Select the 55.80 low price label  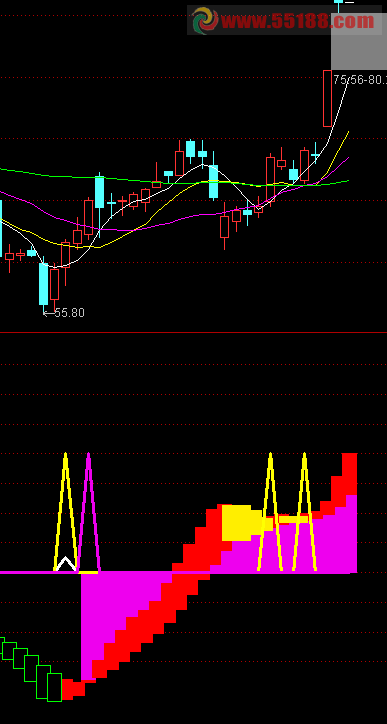[x=69, y=313]
